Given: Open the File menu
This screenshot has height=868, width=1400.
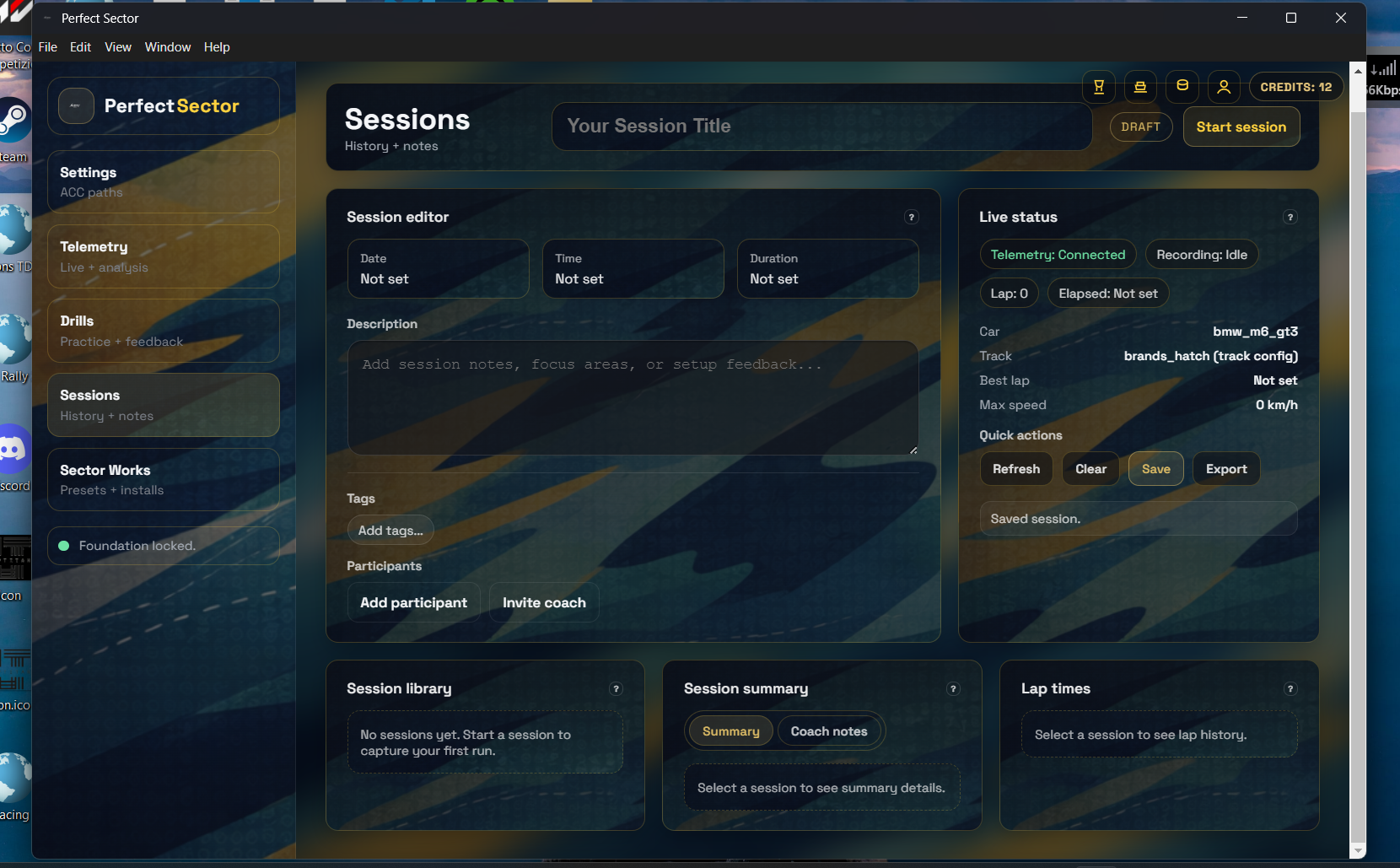Looking at the screenshot, I should click(48, 47).
